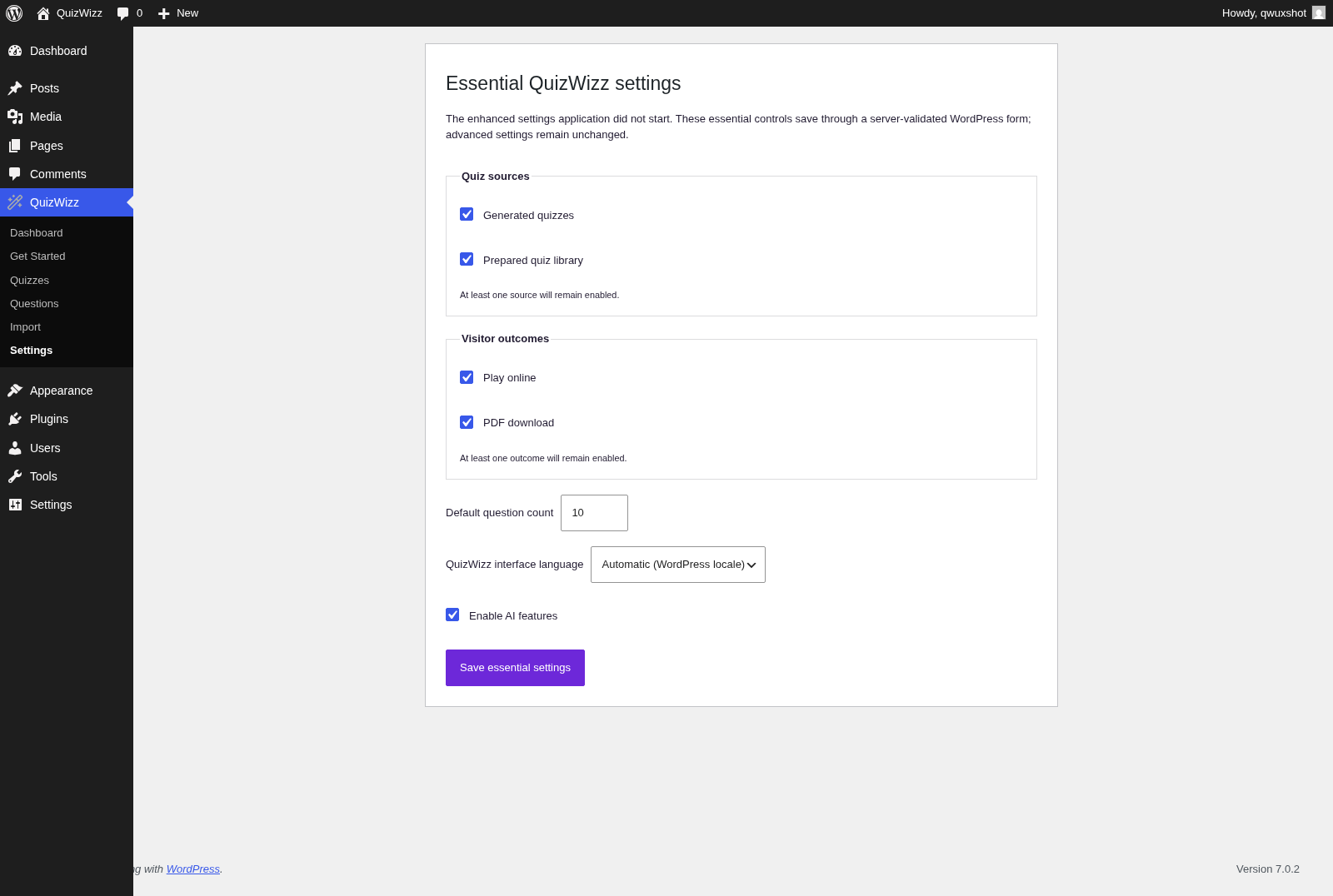Open the Import submenu item
This screenshot has height=896, width=1333.
pyautogui.click(x=26, y=327)
